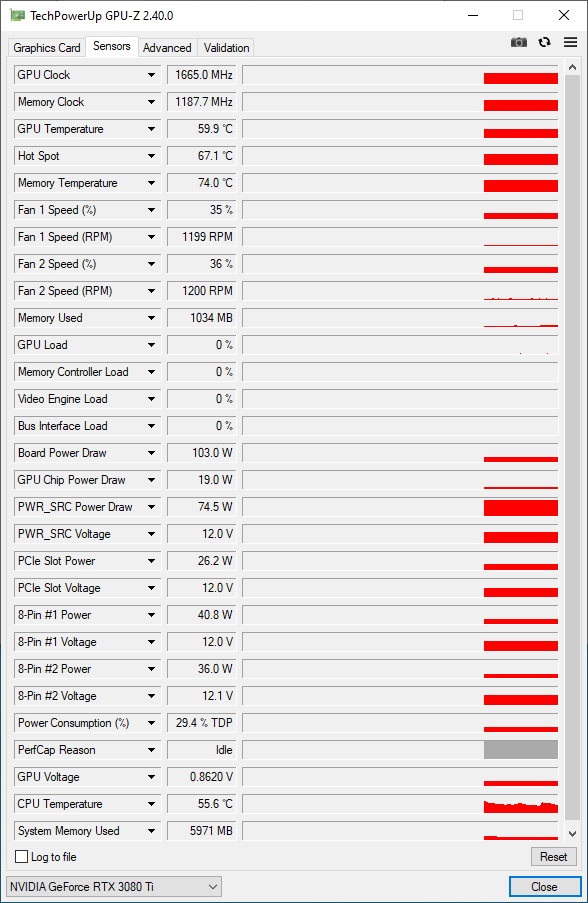The width and height of the screenshot is (588, 903).
Task: Click the refresh arrows icon
Action: point(544,43)
